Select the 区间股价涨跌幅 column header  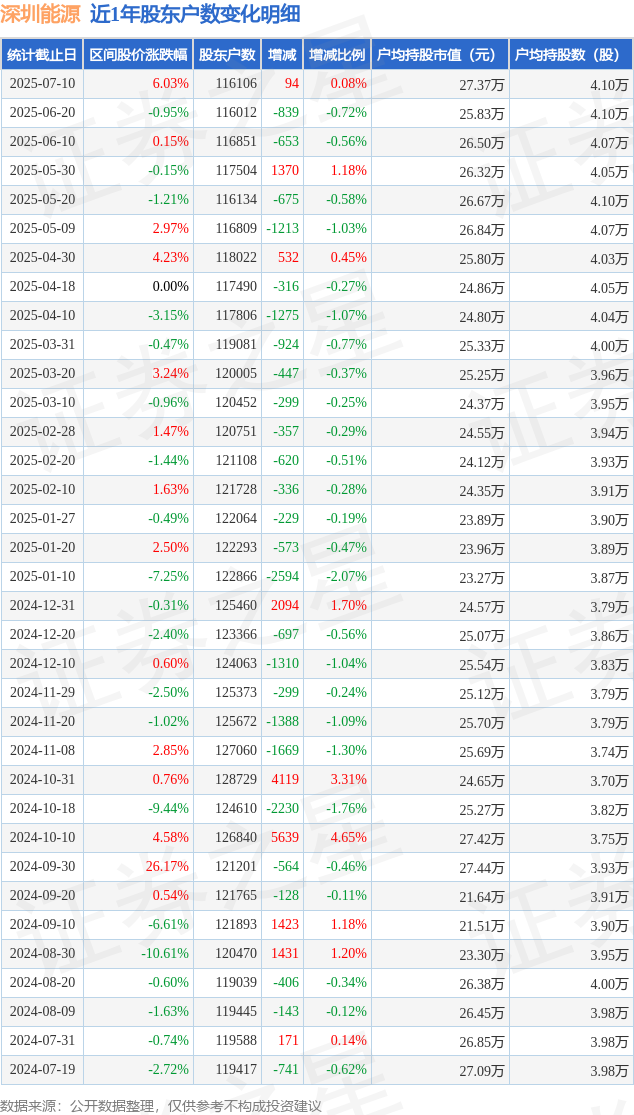pos(138,55)
